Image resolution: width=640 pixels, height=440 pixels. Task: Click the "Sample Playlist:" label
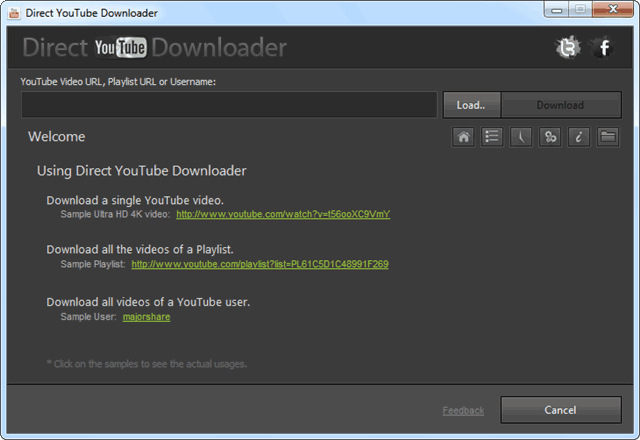[93, 264]
